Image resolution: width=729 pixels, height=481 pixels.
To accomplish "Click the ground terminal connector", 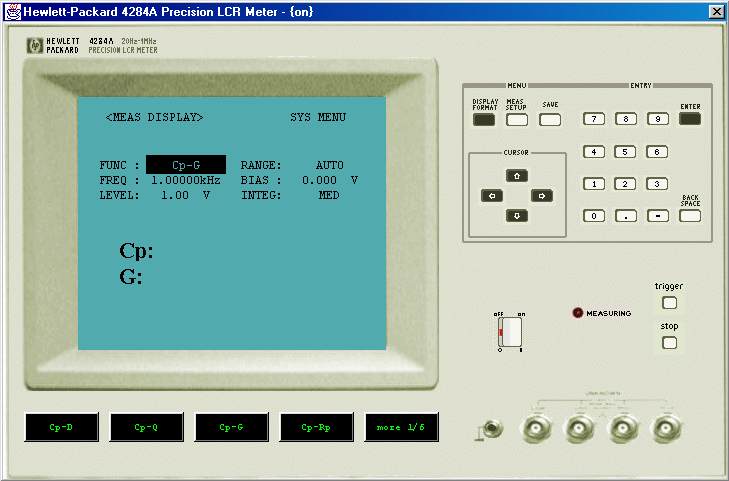I will pyautogui.click(x=492, y=428).
